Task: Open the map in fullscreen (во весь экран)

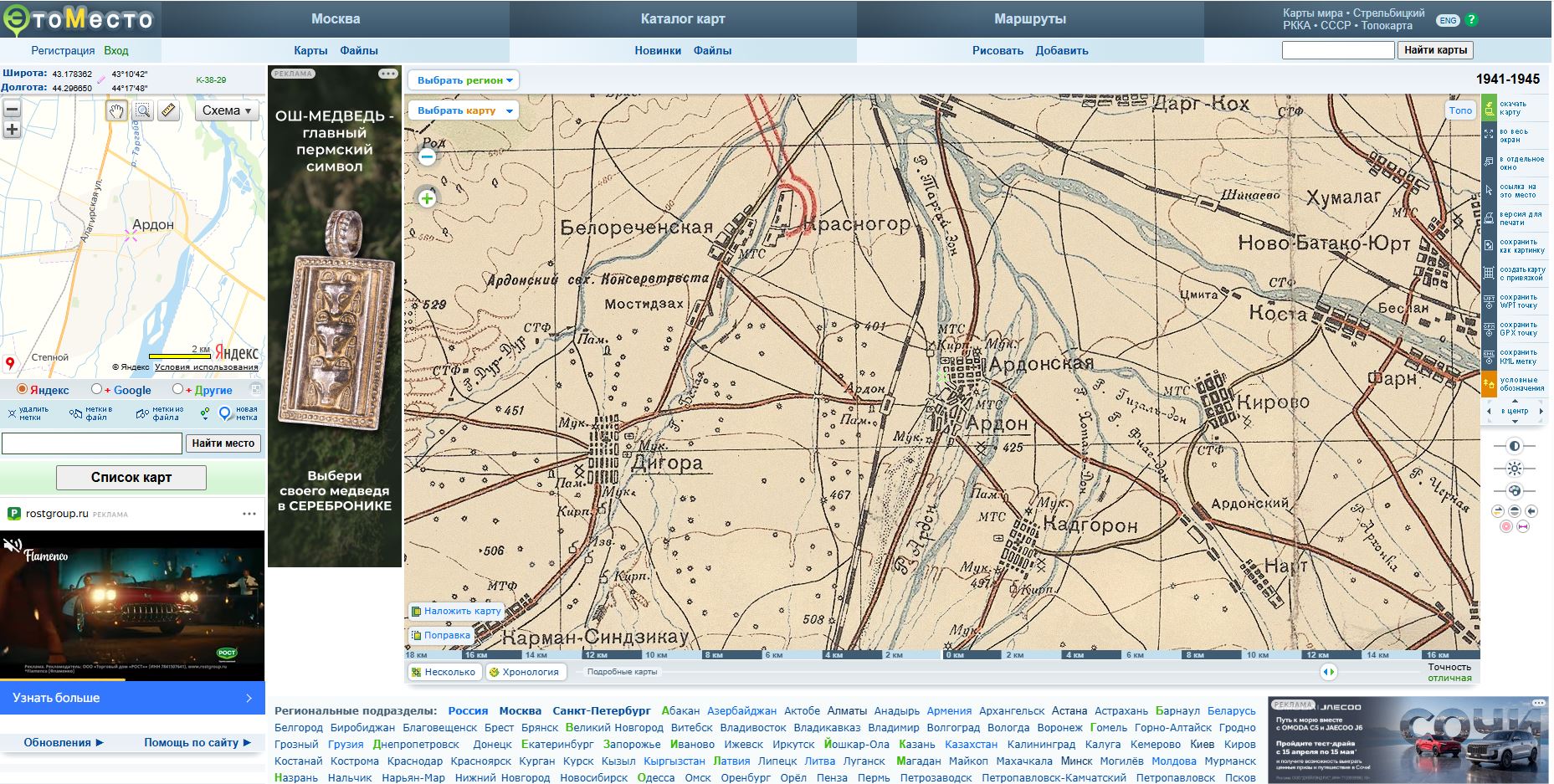Action: tap(1489, 134)
